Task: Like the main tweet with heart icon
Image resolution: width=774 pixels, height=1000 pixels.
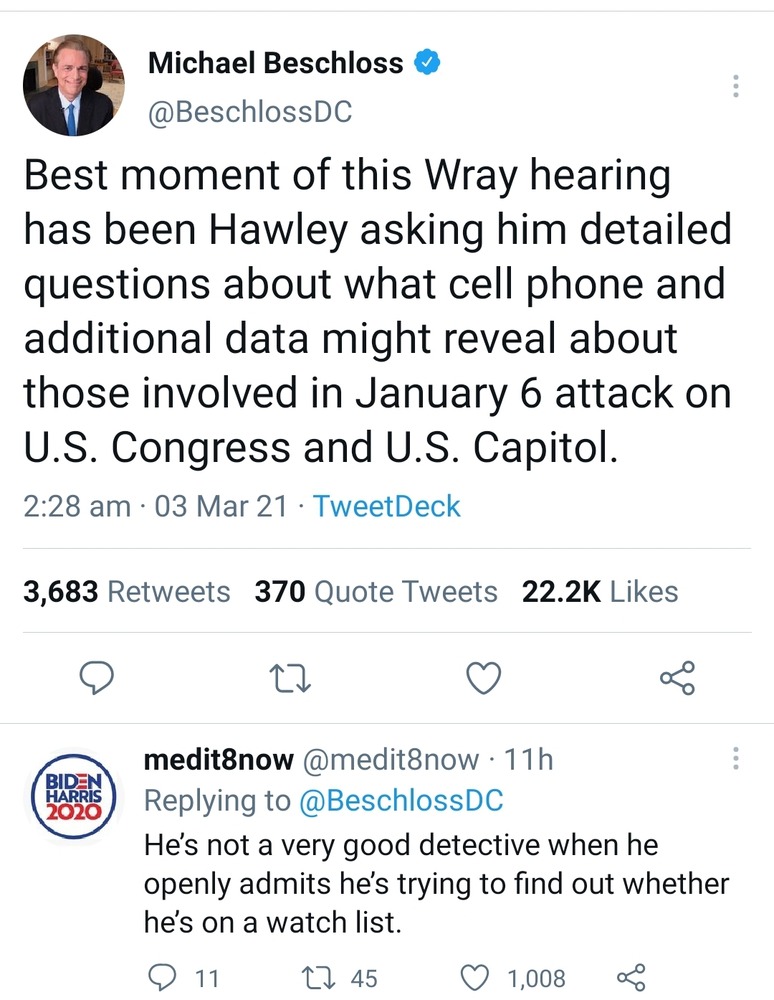Action: (x=485, y=680)
